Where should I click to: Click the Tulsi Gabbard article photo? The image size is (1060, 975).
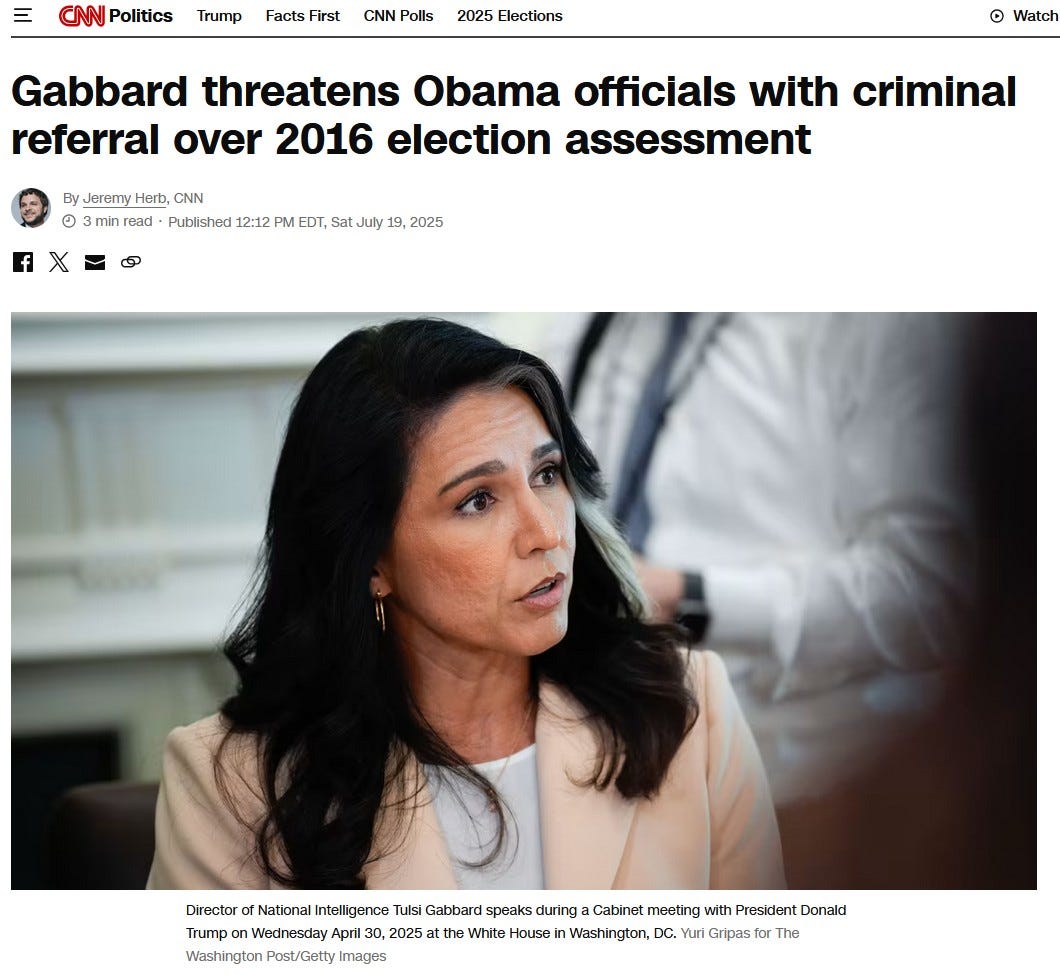[524, 600]
